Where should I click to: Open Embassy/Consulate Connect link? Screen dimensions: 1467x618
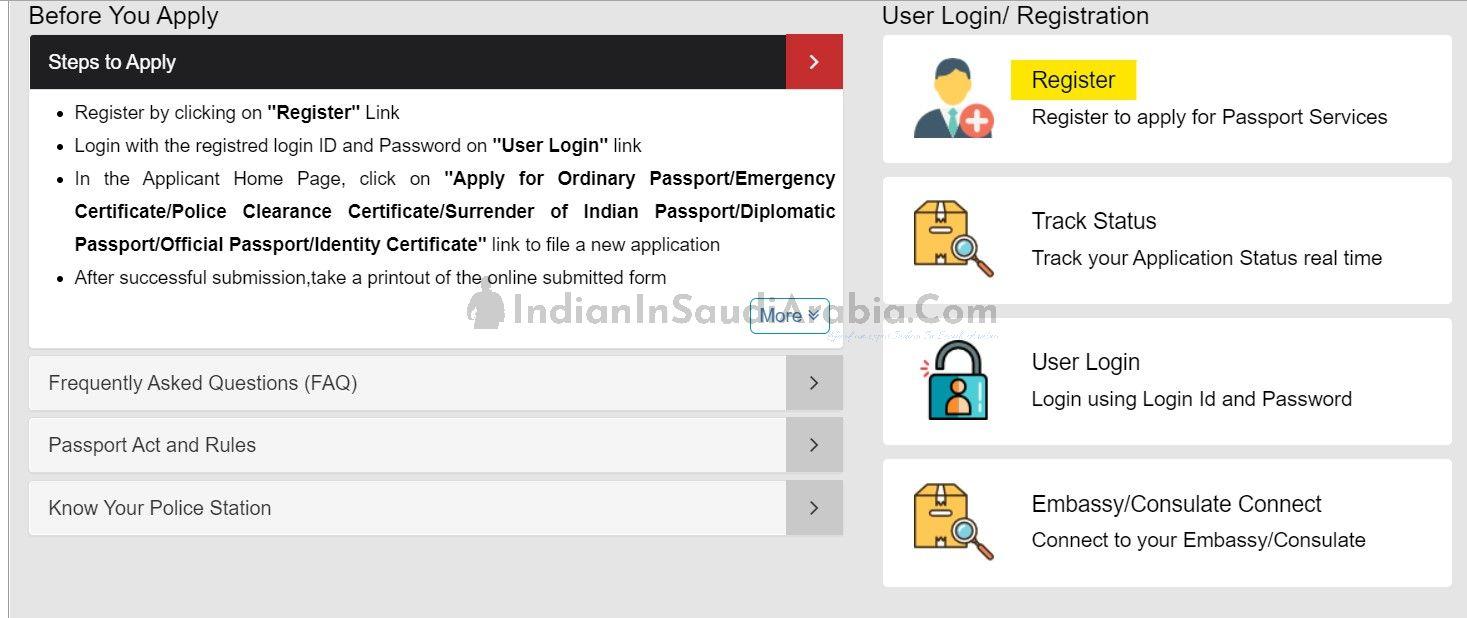tap(1177, 504)
